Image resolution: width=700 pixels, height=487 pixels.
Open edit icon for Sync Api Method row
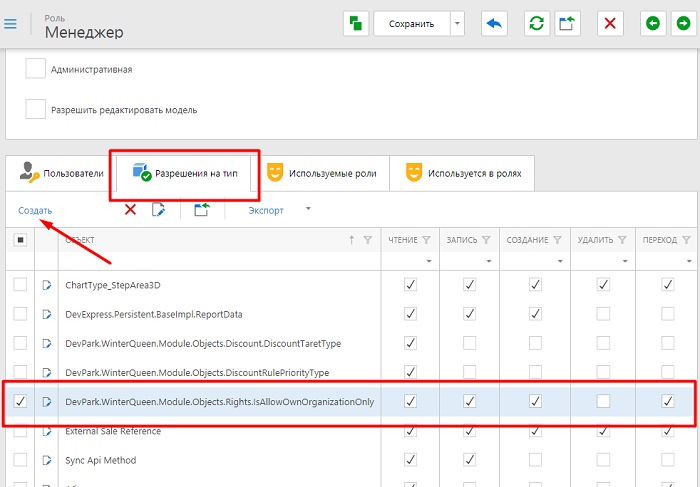tap(46, 460)
